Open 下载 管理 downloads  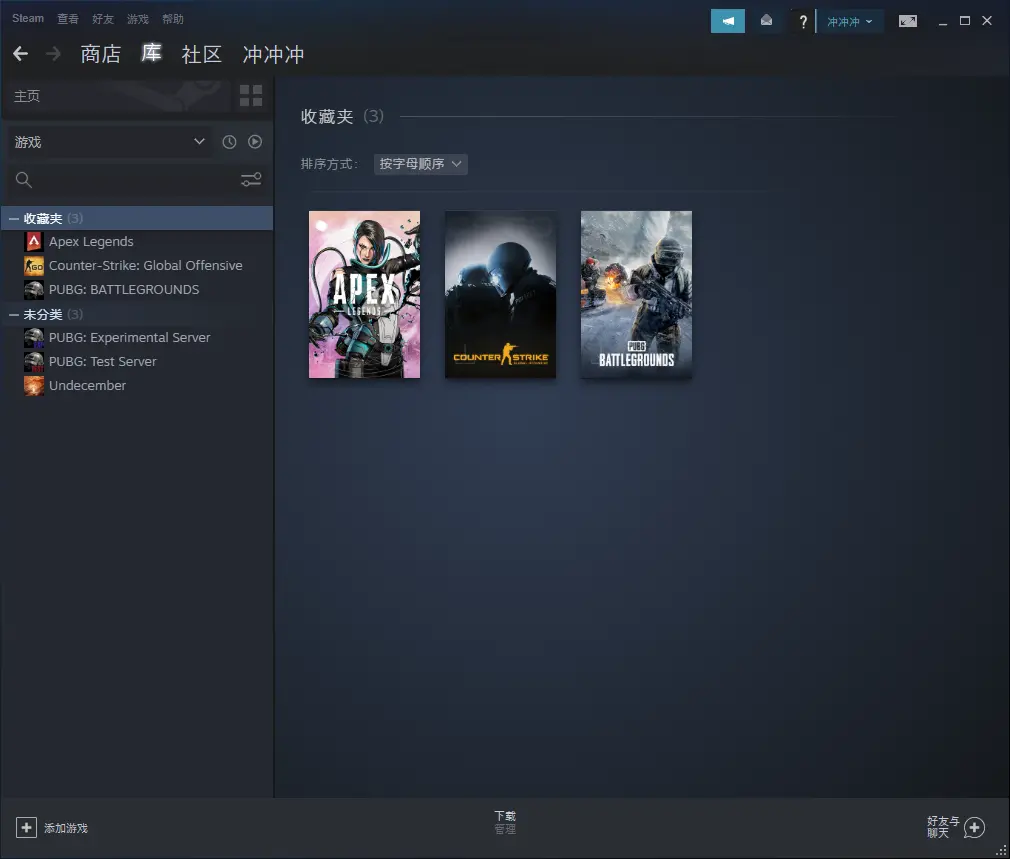(x=505, y=822)
